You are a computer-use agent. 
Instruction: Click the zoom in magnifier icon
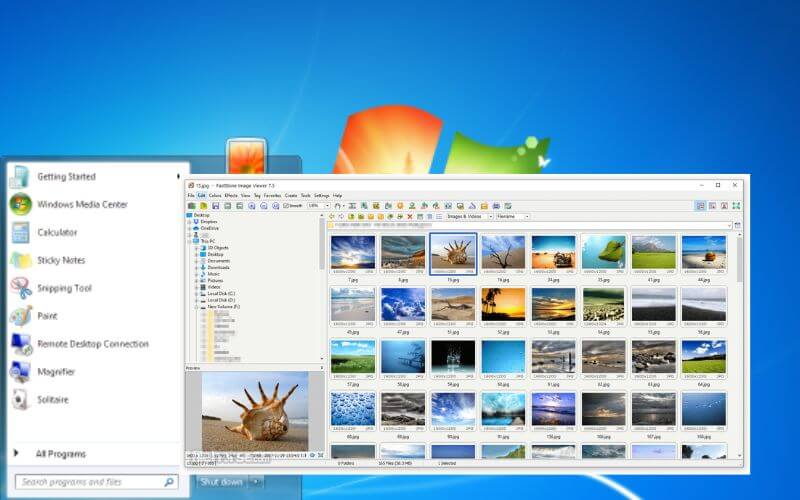click(x=251, y=205)
